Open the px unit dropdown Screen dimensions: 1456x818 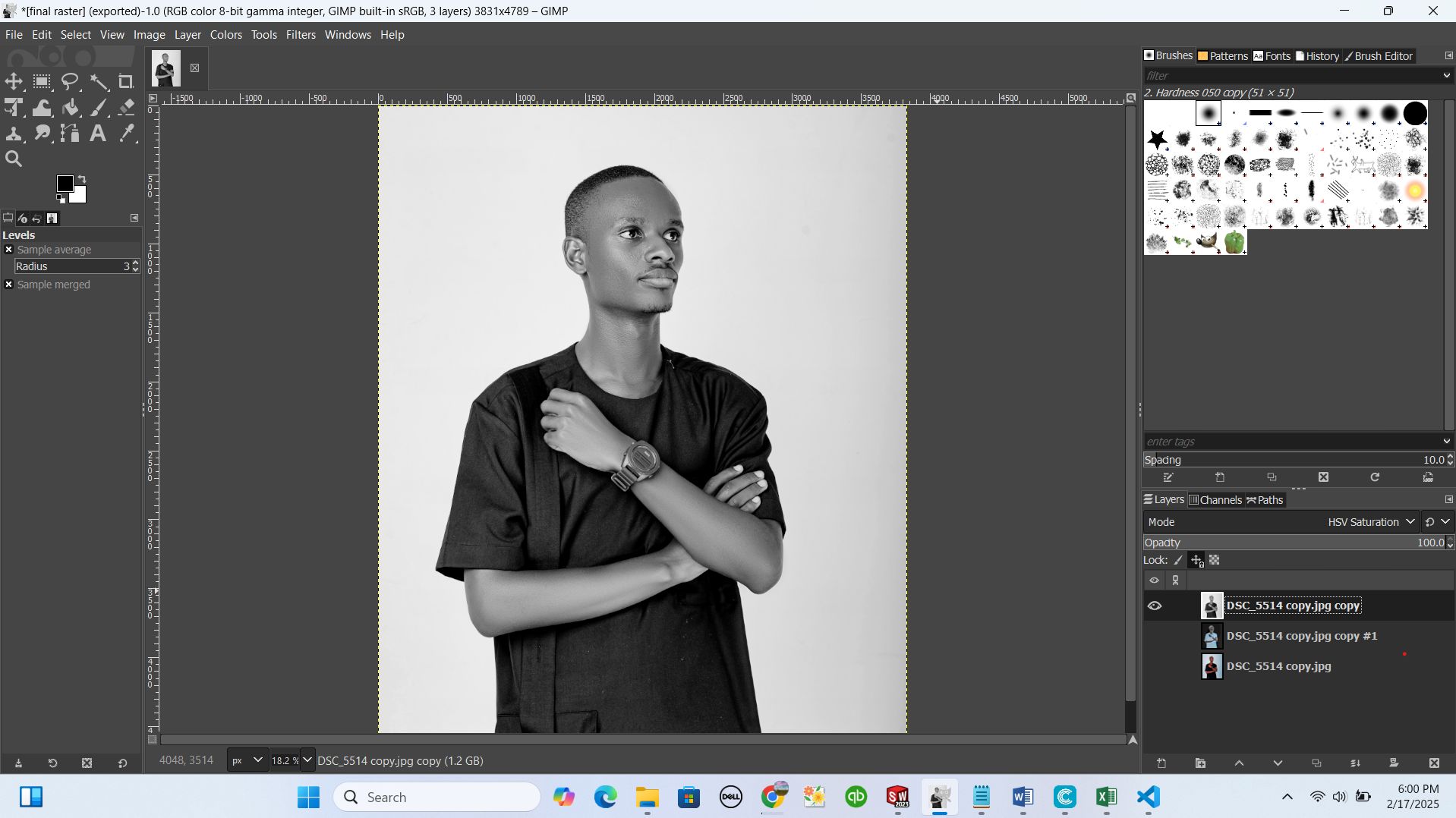click(247, 760)
